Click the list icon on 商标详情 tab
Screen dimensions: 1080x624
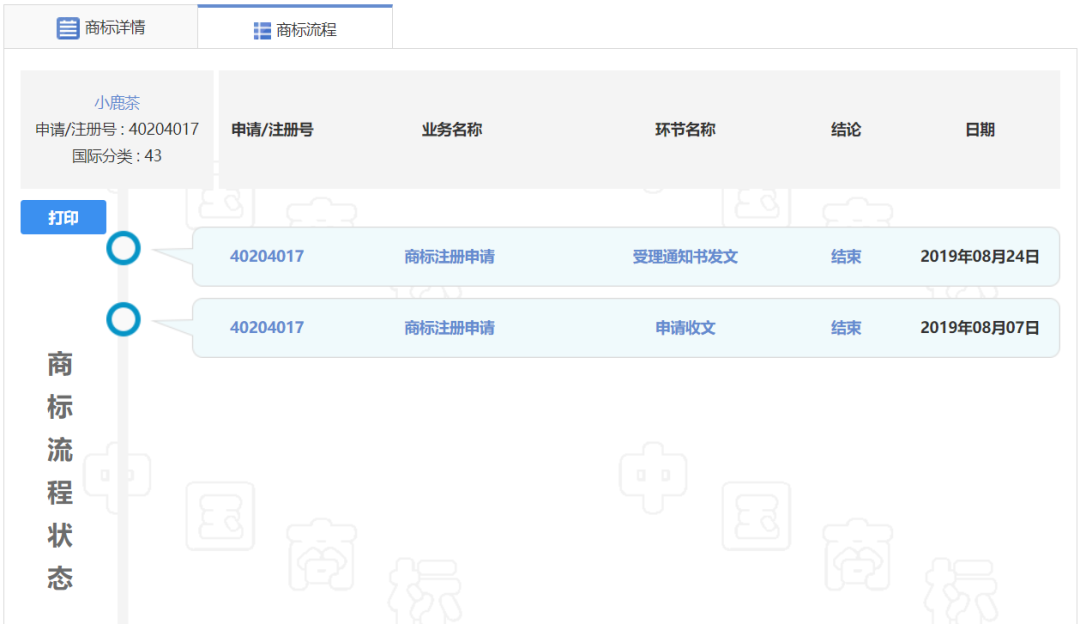tap(68, 28)
